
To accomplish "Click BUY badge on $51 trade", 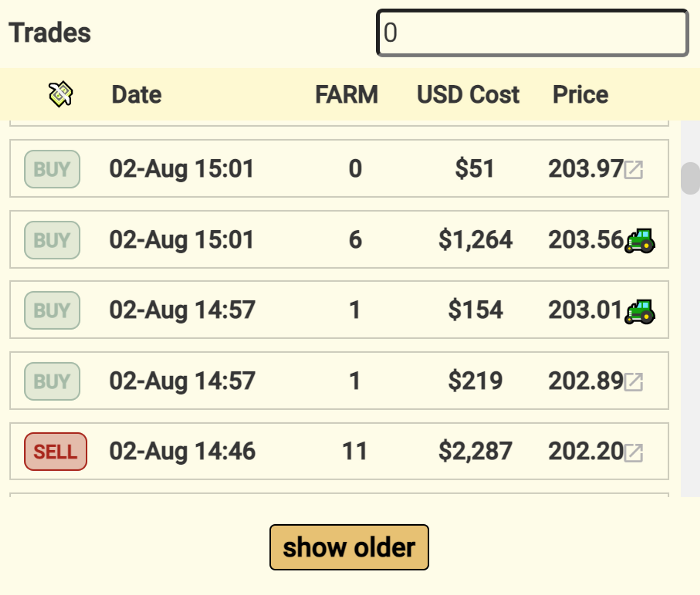I will [52, 169].
